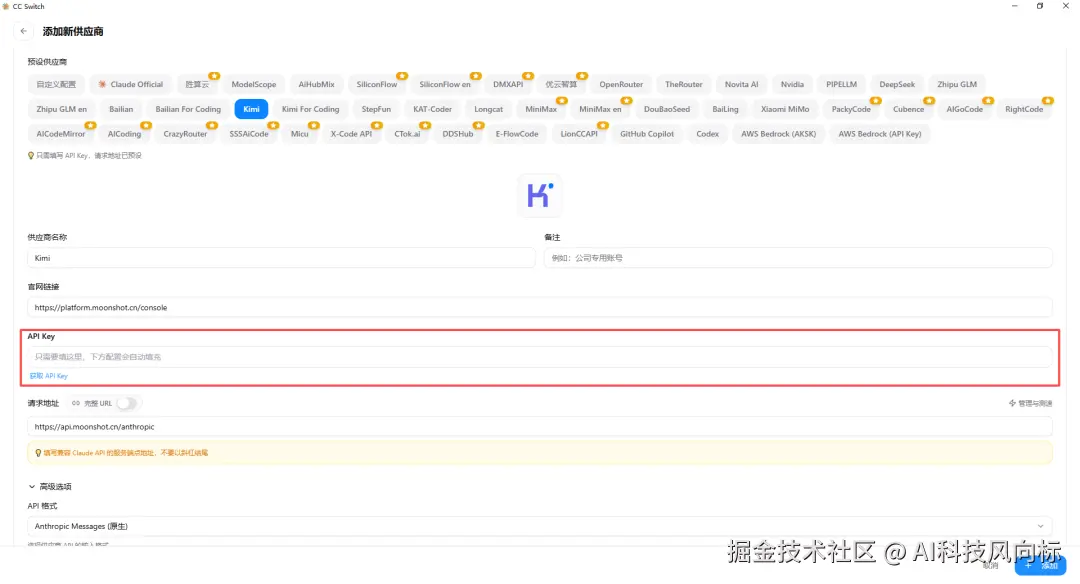The height and width of the screenshot is (584, 1080).
Task: Collapse the 高级选项 section
Action: click(x=33, y=486)
